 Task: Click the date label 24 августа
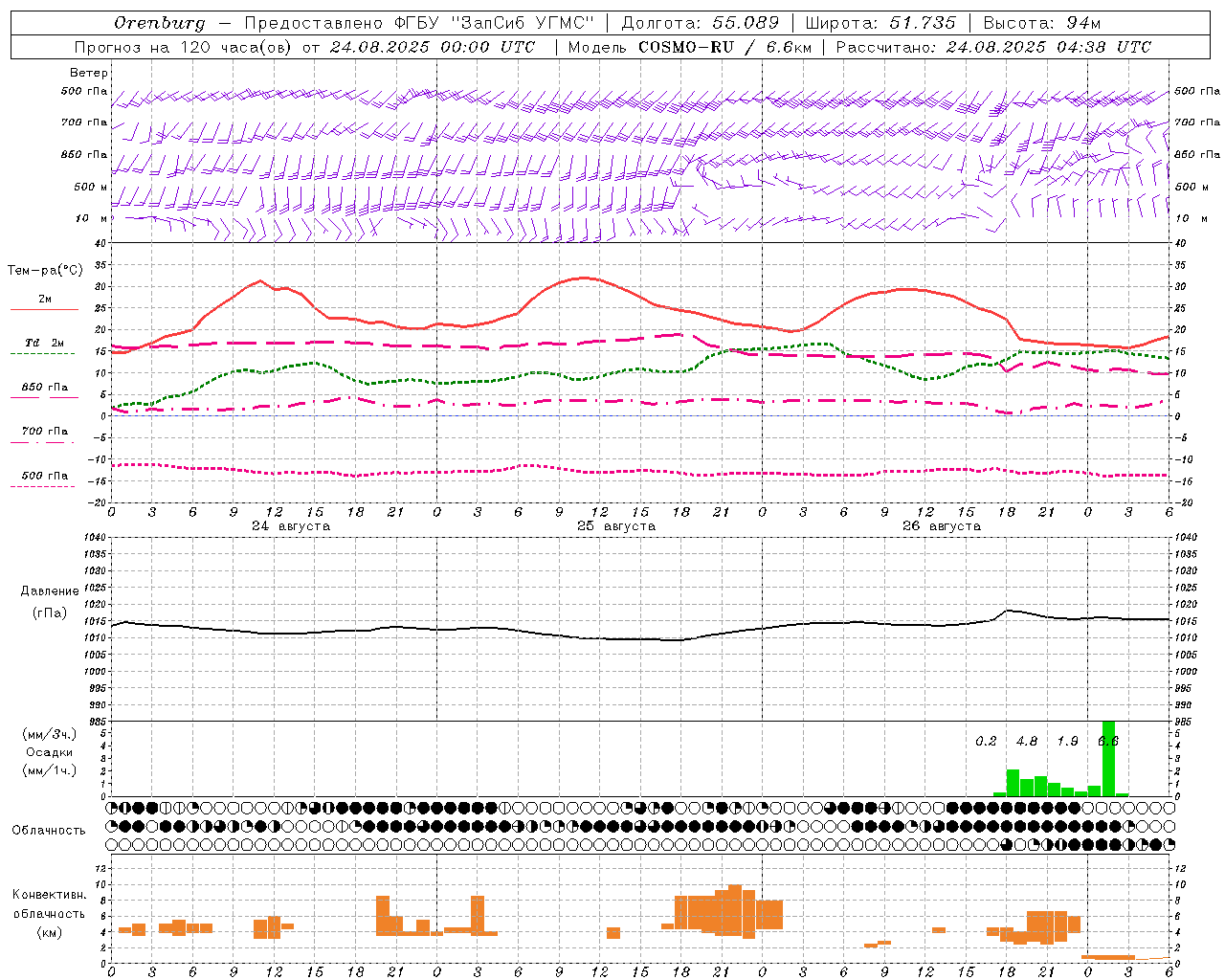coord(291,526)
